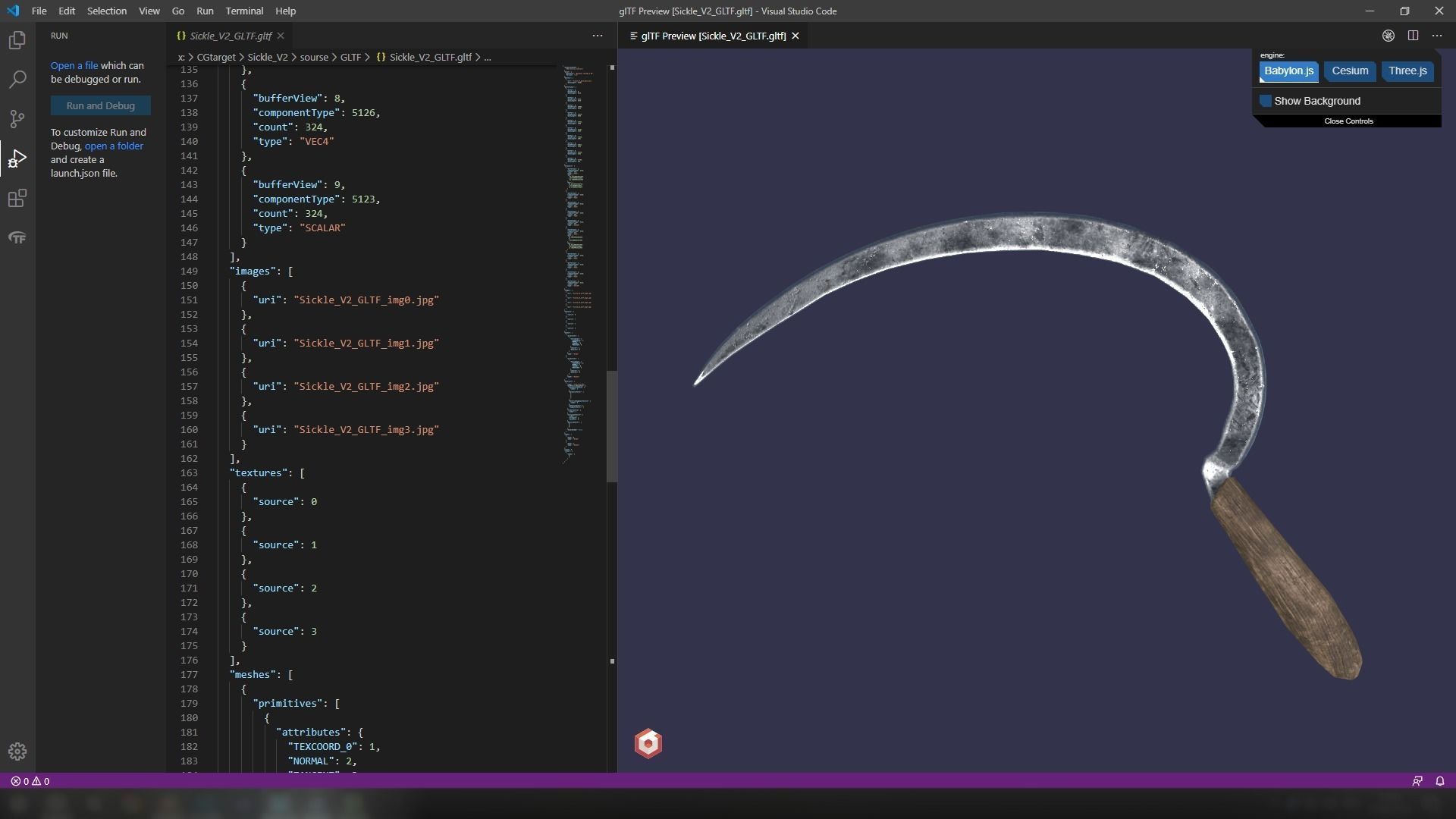Click the 'Open a file' link

[74, 66]
